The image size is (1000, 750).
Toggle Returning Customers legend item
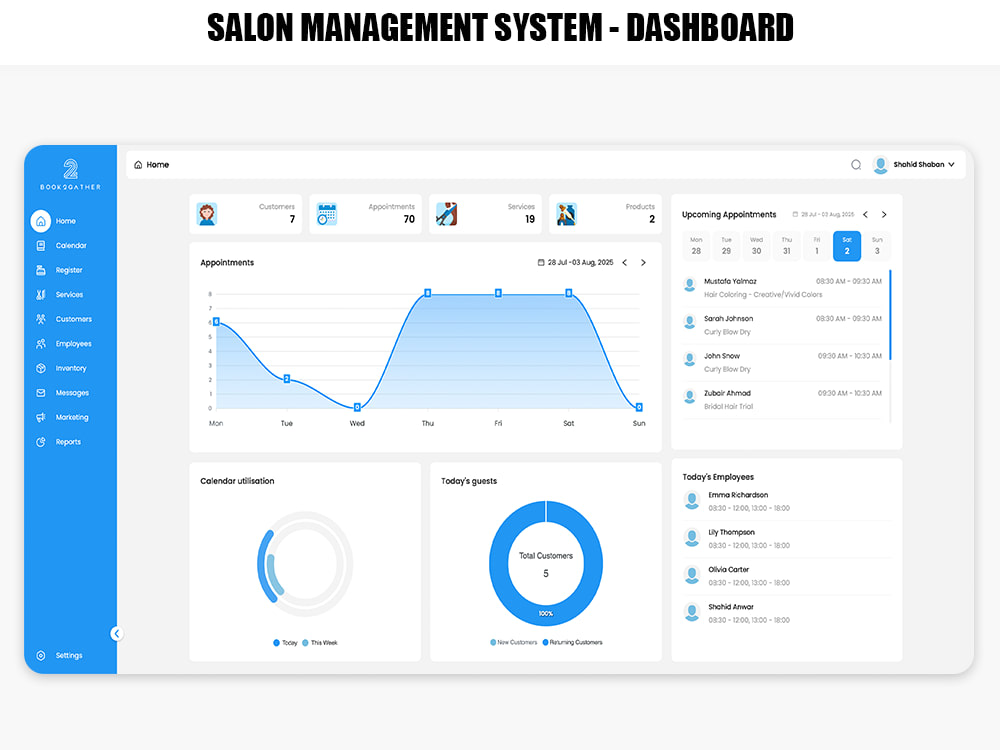pyautogui.click(x=572, y=642)
